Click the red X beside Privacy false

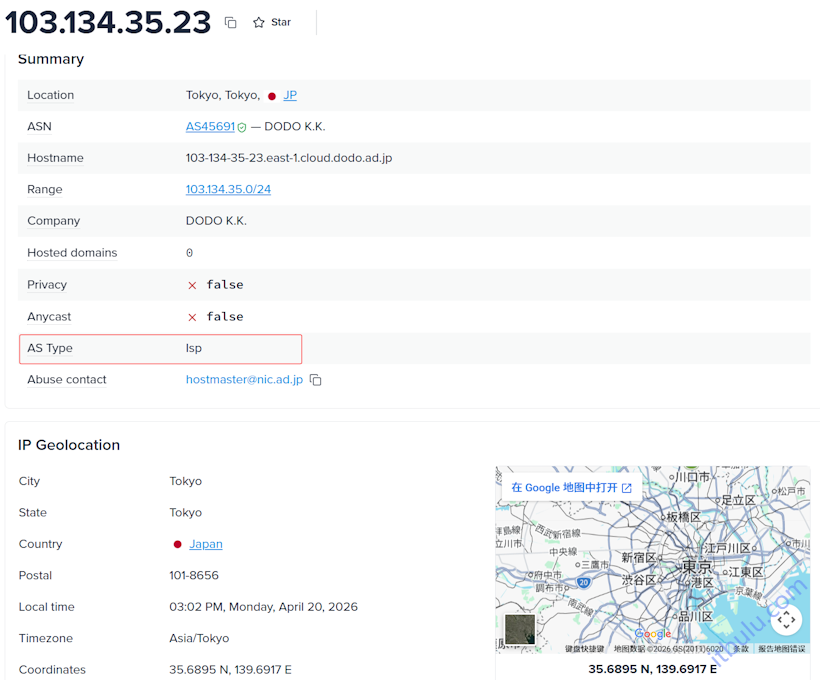193,284
